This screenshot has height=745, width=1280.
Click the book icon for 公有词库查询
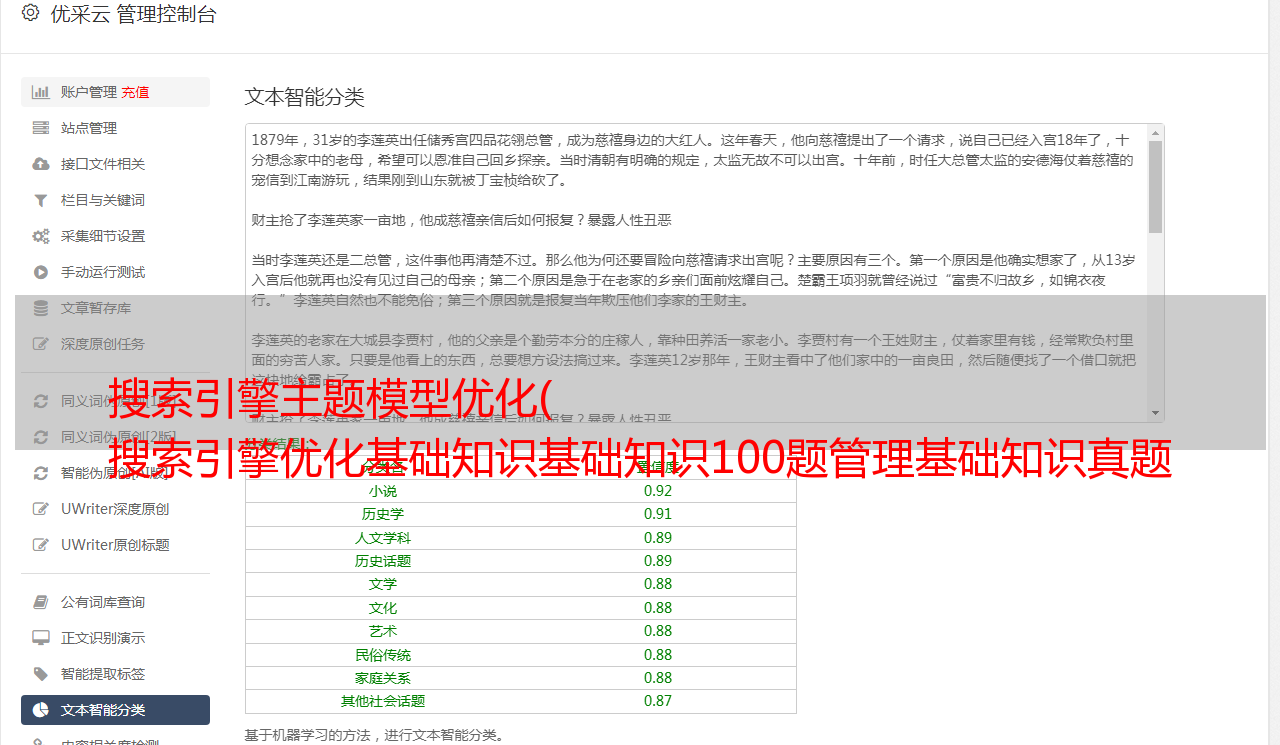[x=41, y=602]
